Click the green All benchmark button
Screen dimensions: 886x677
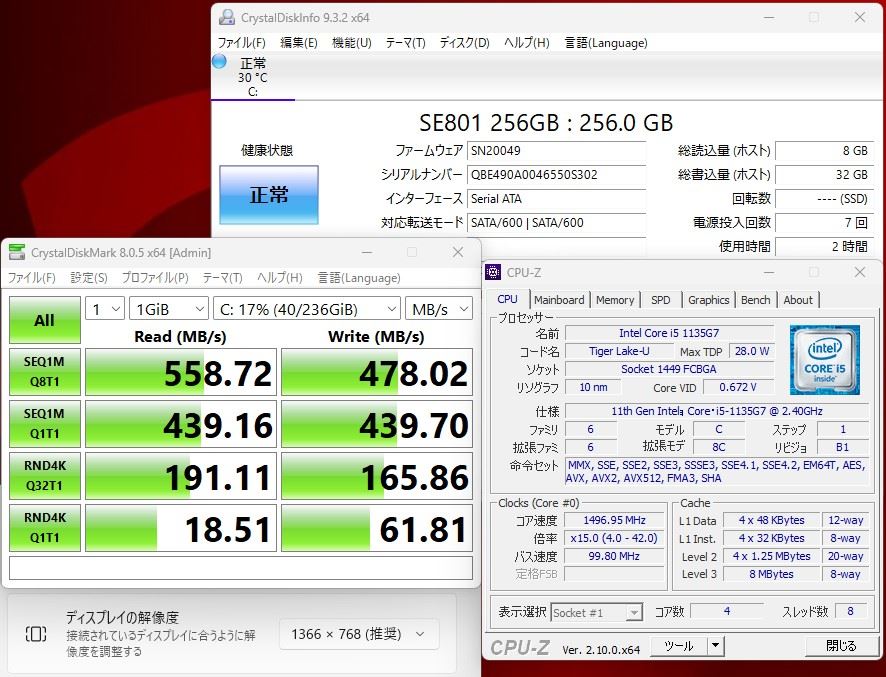[x=45, y=320]
